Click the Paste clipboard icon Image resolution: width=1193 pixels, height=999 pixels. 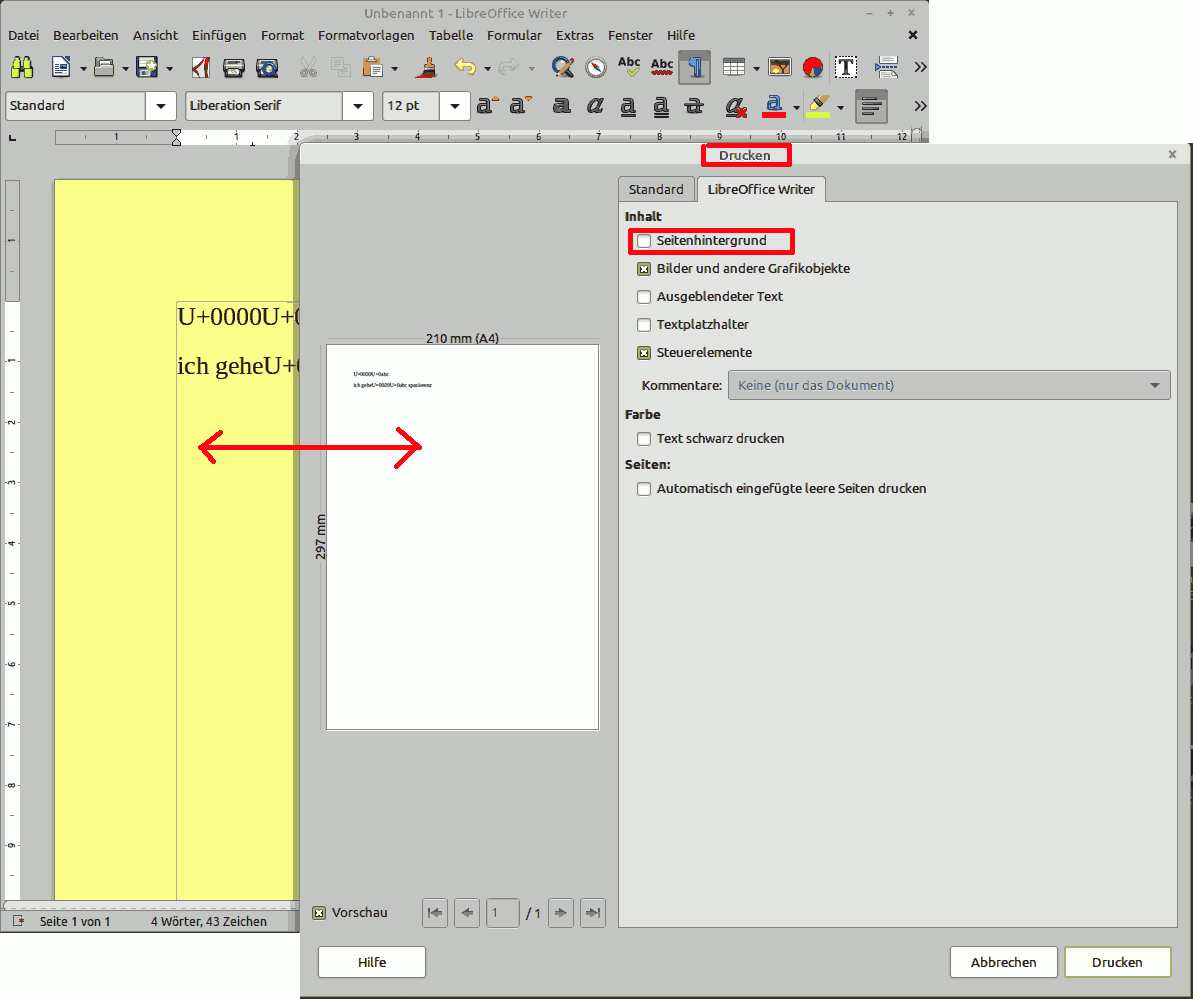point(373,68)
